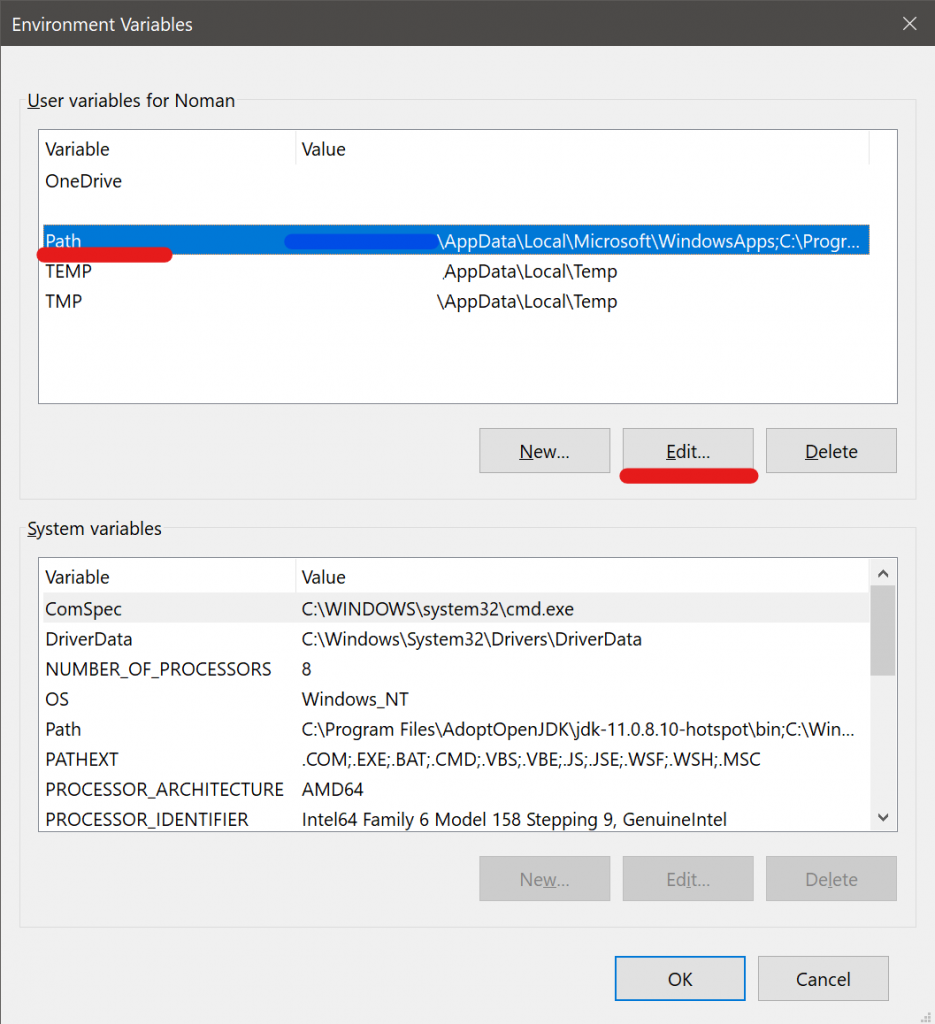Viewport: 935px width, 1024px height.
Task: Close the Environment Variables dialog
Action: (x=909, y=24)
